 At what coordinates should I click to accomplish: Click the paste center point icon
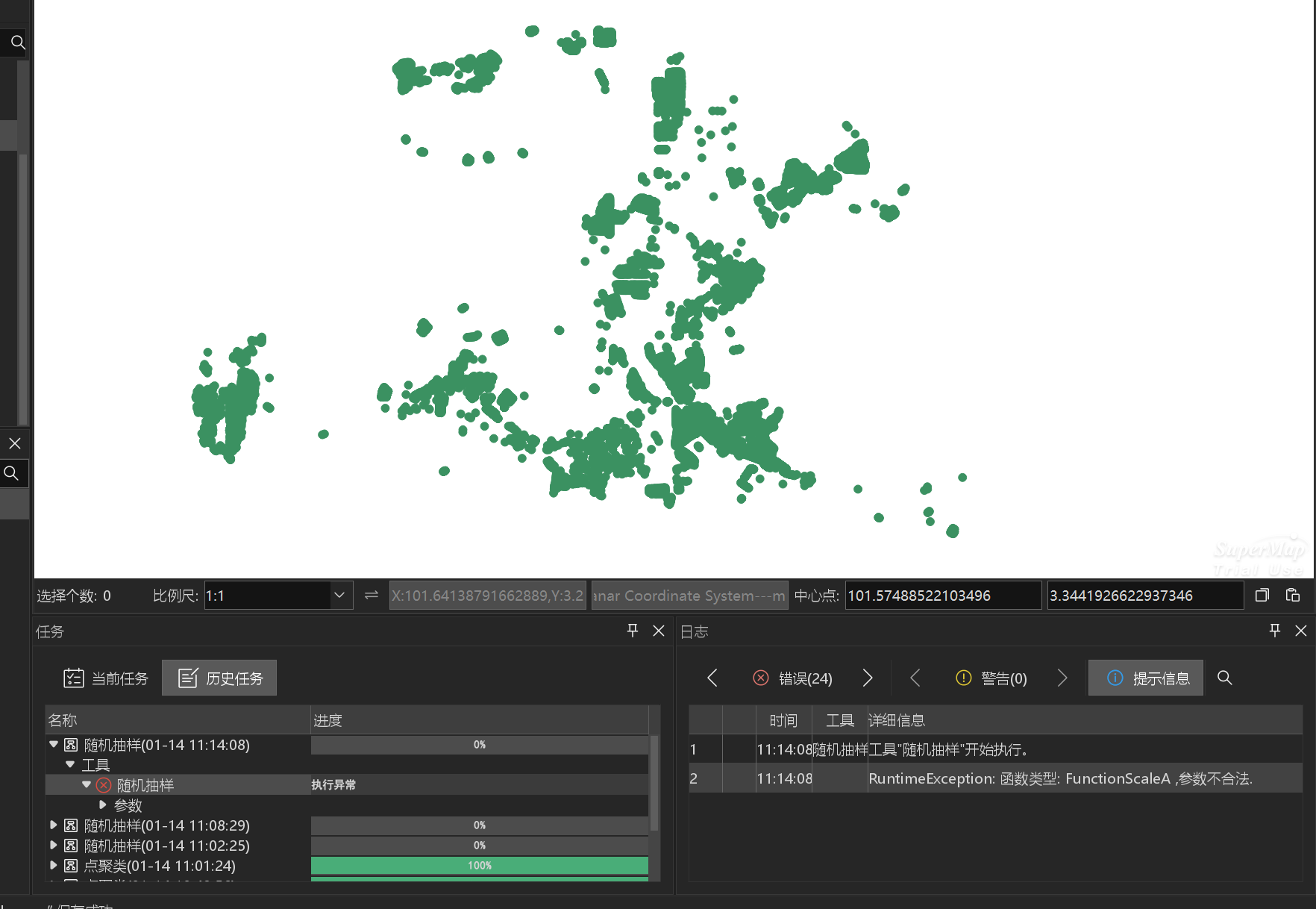click(1293, 595)
